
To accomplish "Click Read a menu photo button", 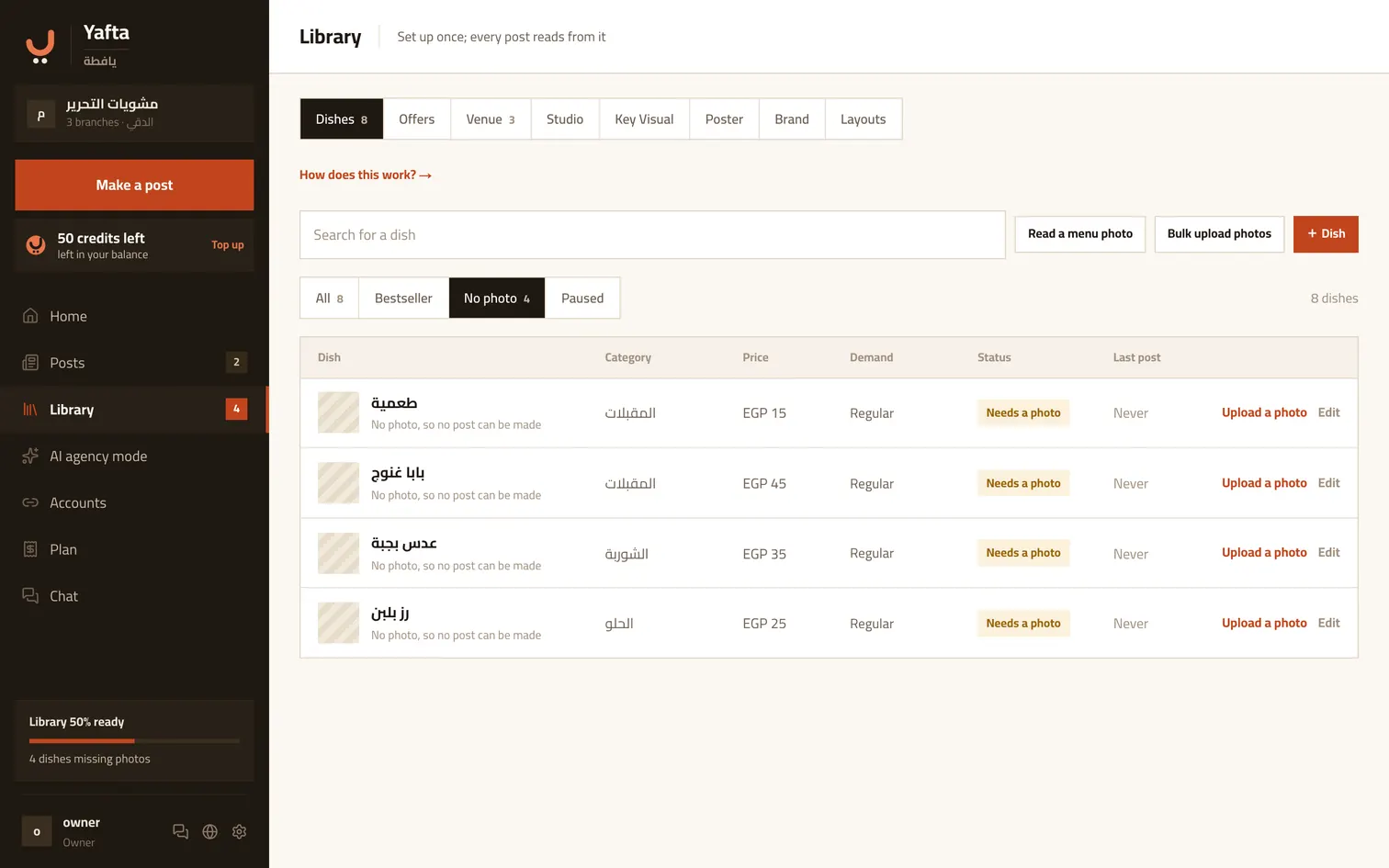I will pos(1080,234).
